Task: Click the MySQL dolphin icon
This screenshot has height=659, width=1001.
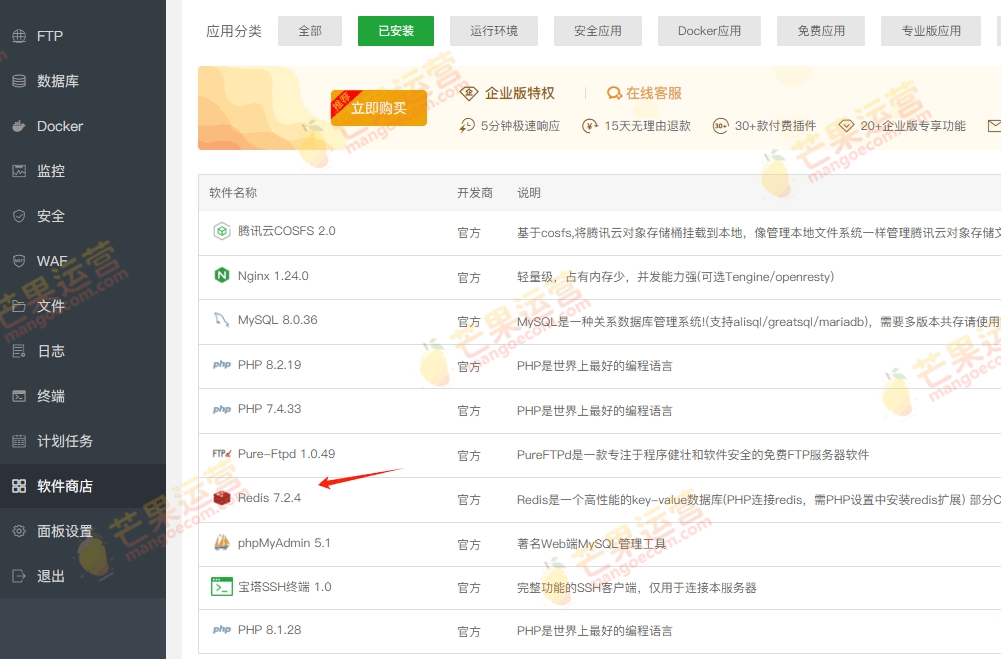Action: pos(221,320)
